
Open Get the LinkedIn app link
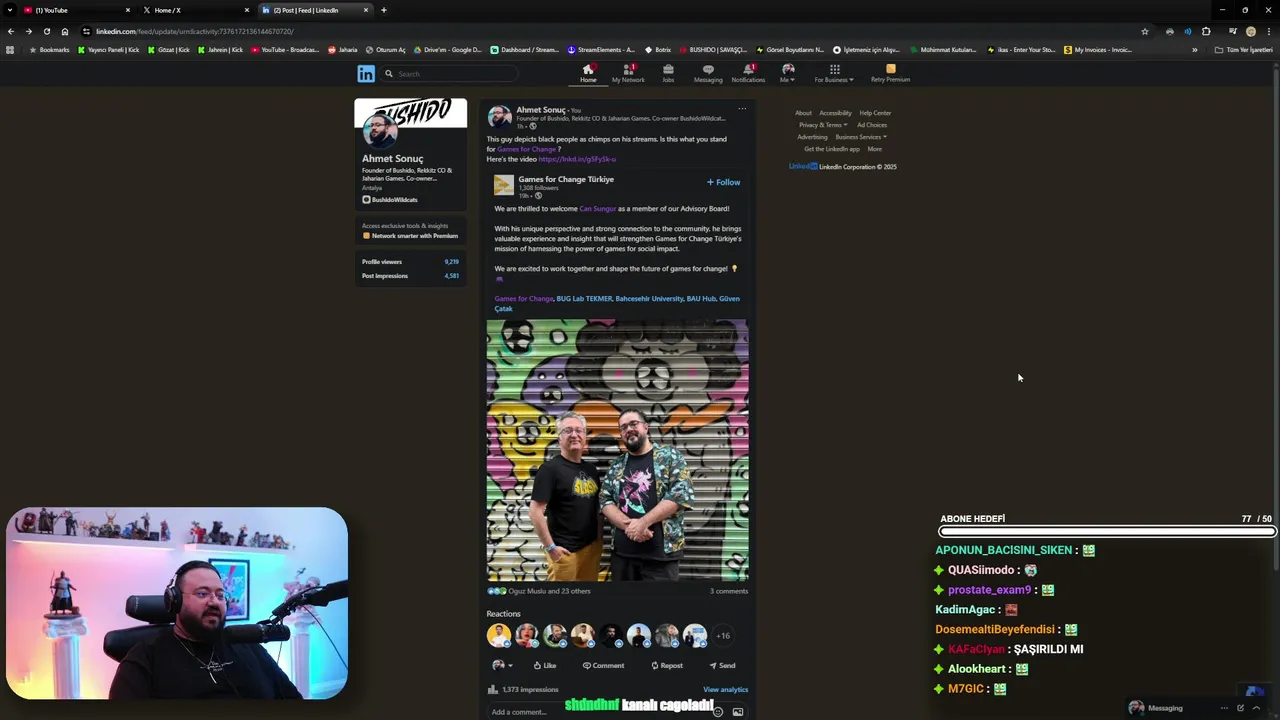832,149
